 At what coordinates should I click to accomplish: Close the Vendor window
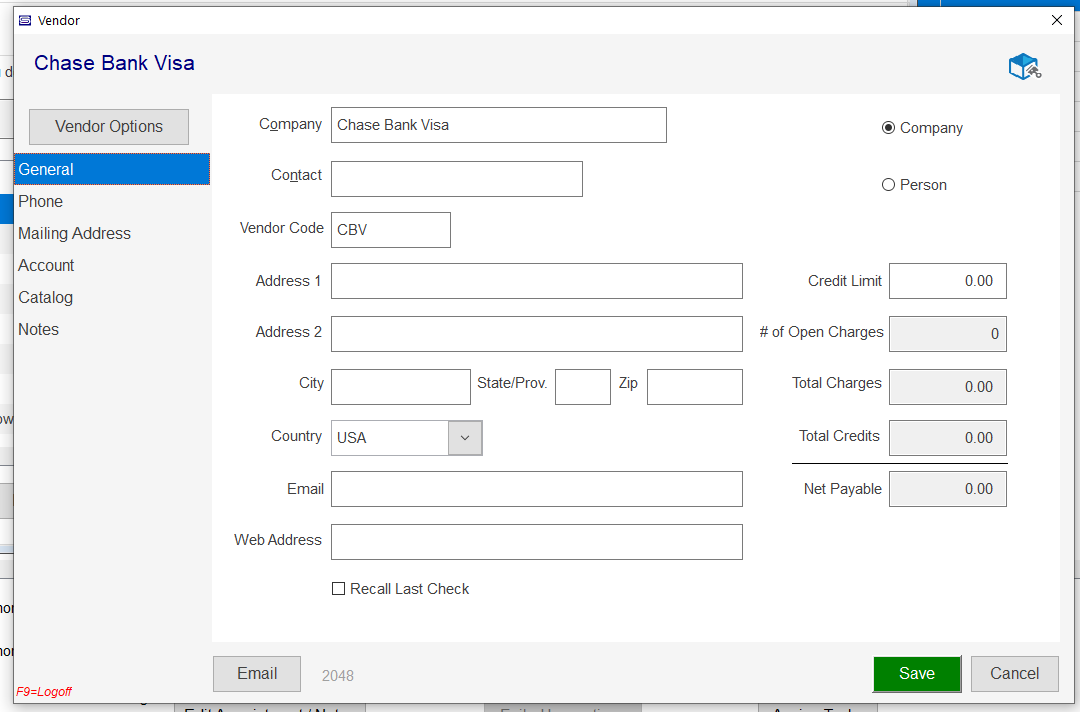tap(1057, 21)
